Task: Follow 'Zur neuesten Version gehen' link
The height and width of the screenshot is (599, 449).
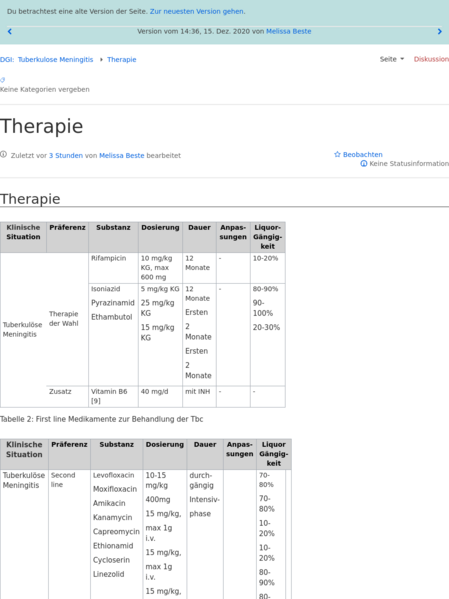Action: [x=197, y=11]
